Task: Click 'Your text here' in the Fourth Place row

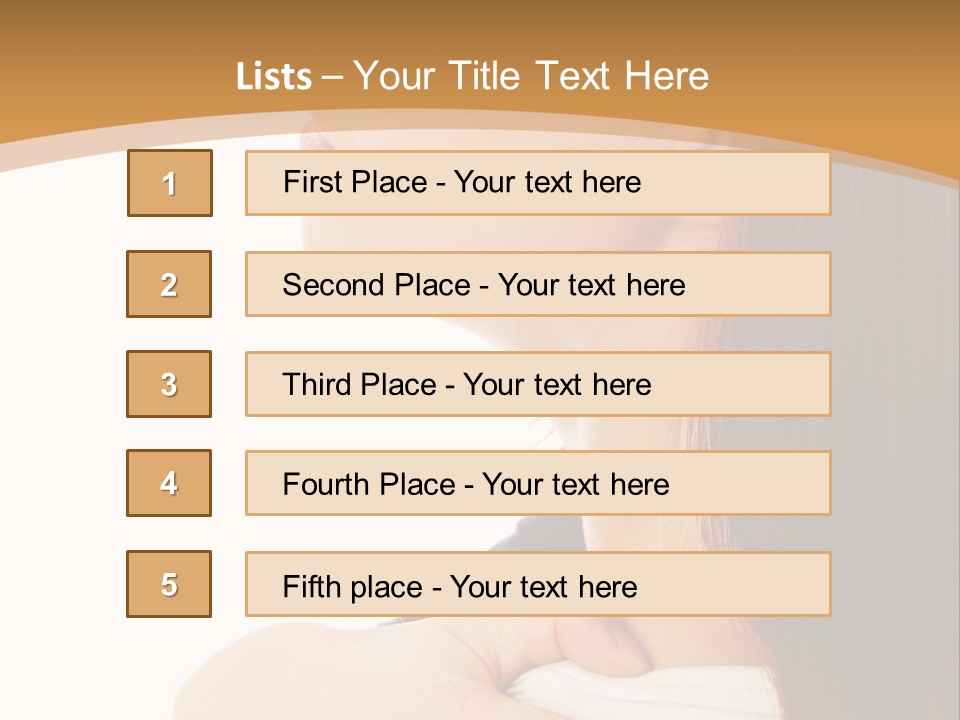Action: (x=575, y=485)
